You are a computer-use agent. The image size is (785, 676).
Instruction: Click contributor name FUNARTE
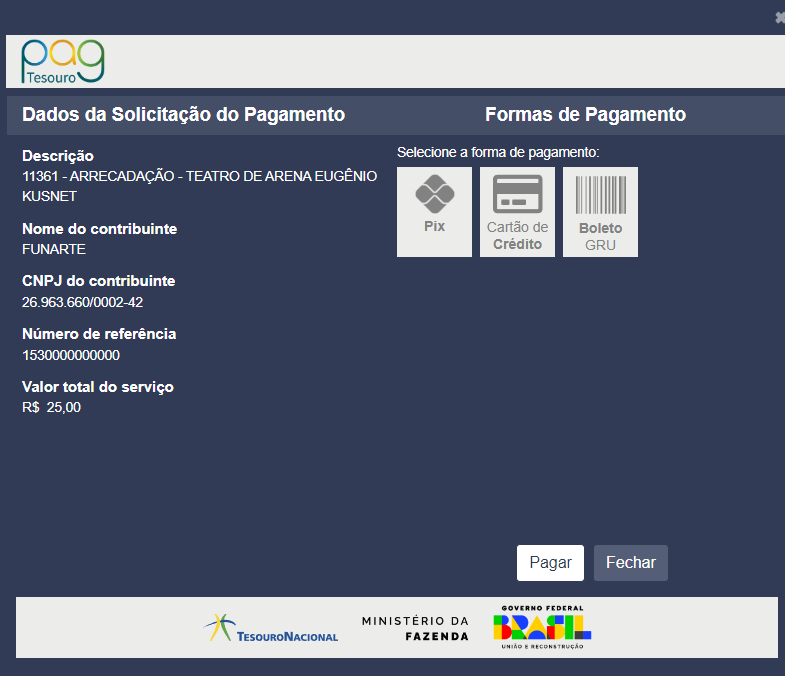tap(54, 249)
